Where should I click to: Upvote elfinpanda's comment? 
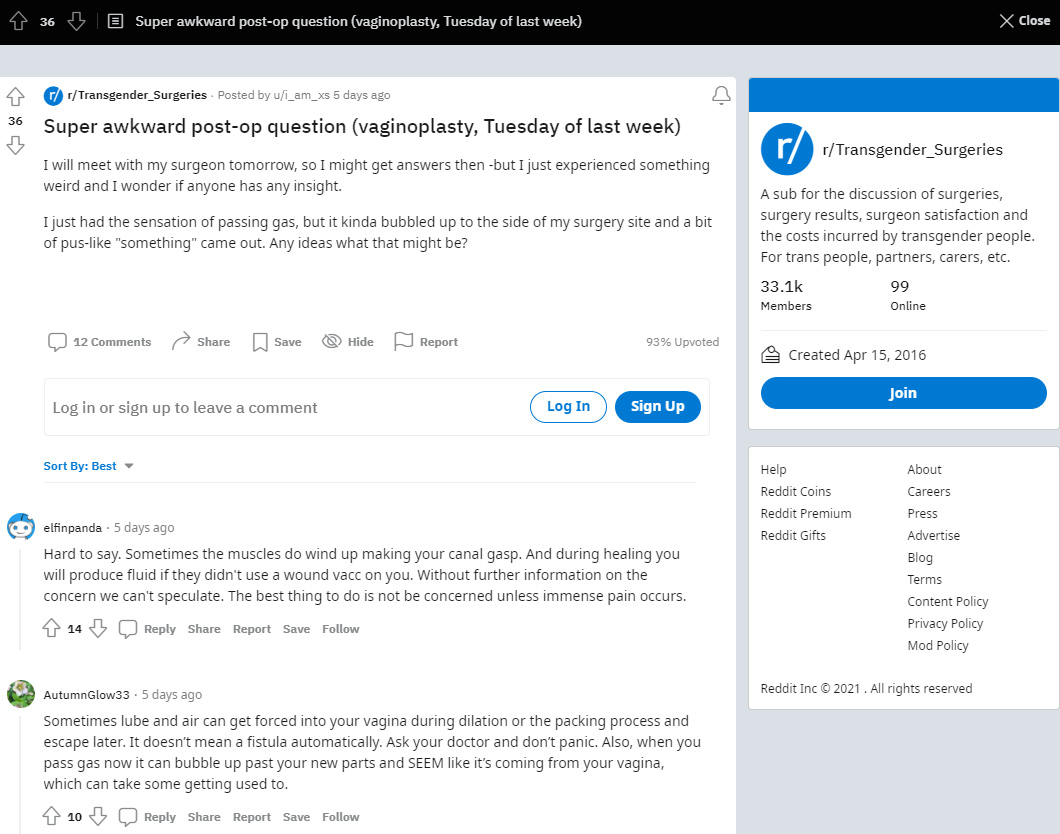coord(51,629)
